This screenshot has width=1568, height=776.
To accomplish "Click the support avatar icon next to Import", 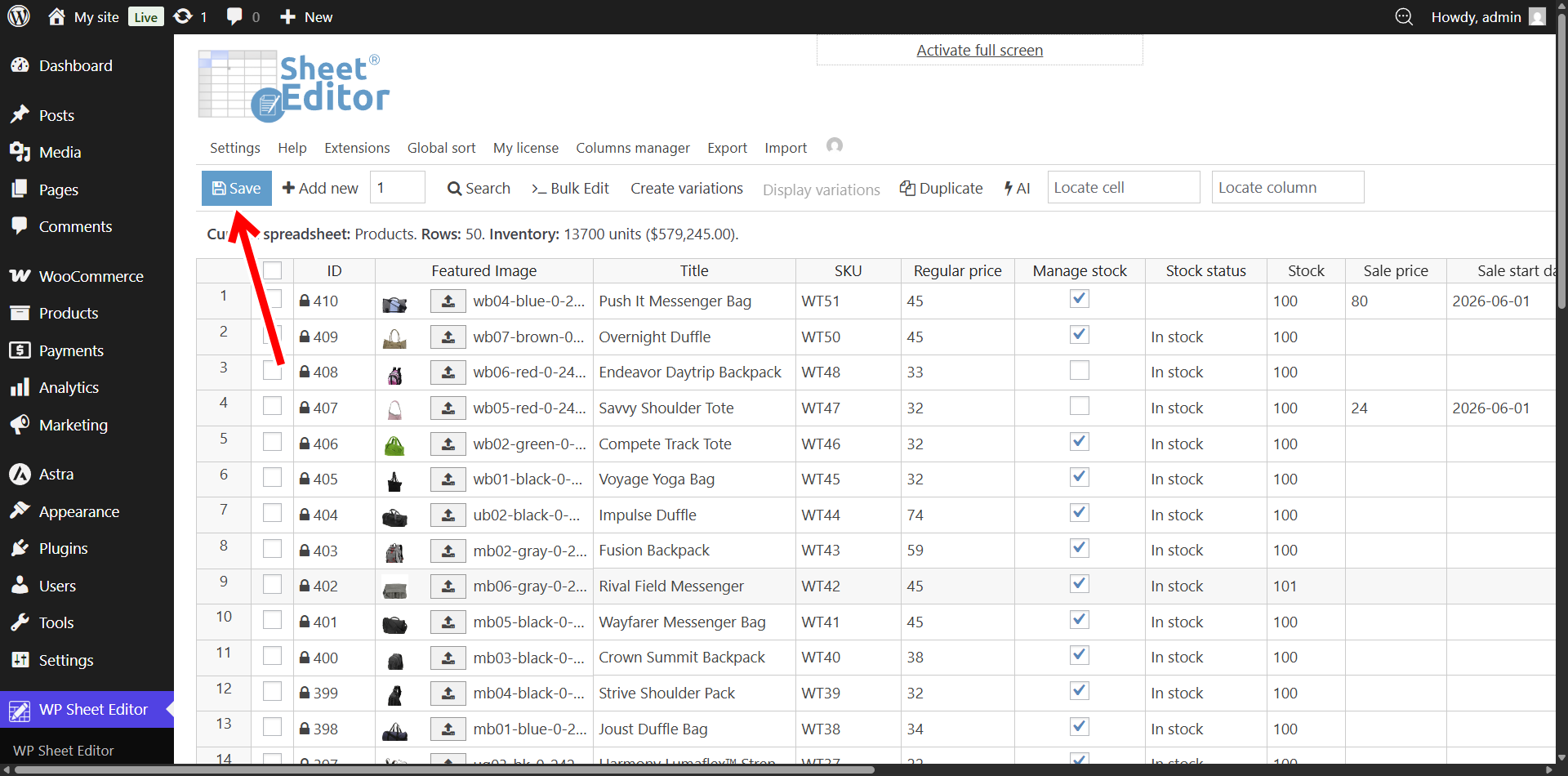I will [x=834, y=145].
